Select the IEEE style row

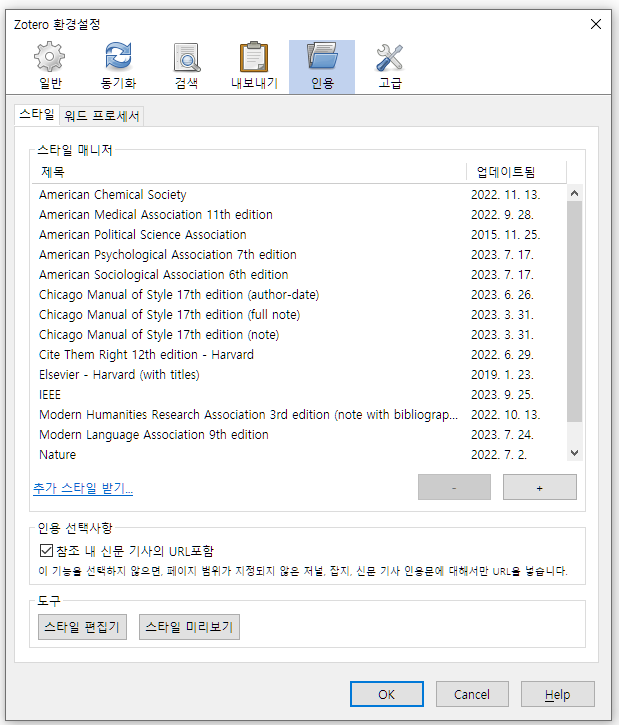(299, 394)
